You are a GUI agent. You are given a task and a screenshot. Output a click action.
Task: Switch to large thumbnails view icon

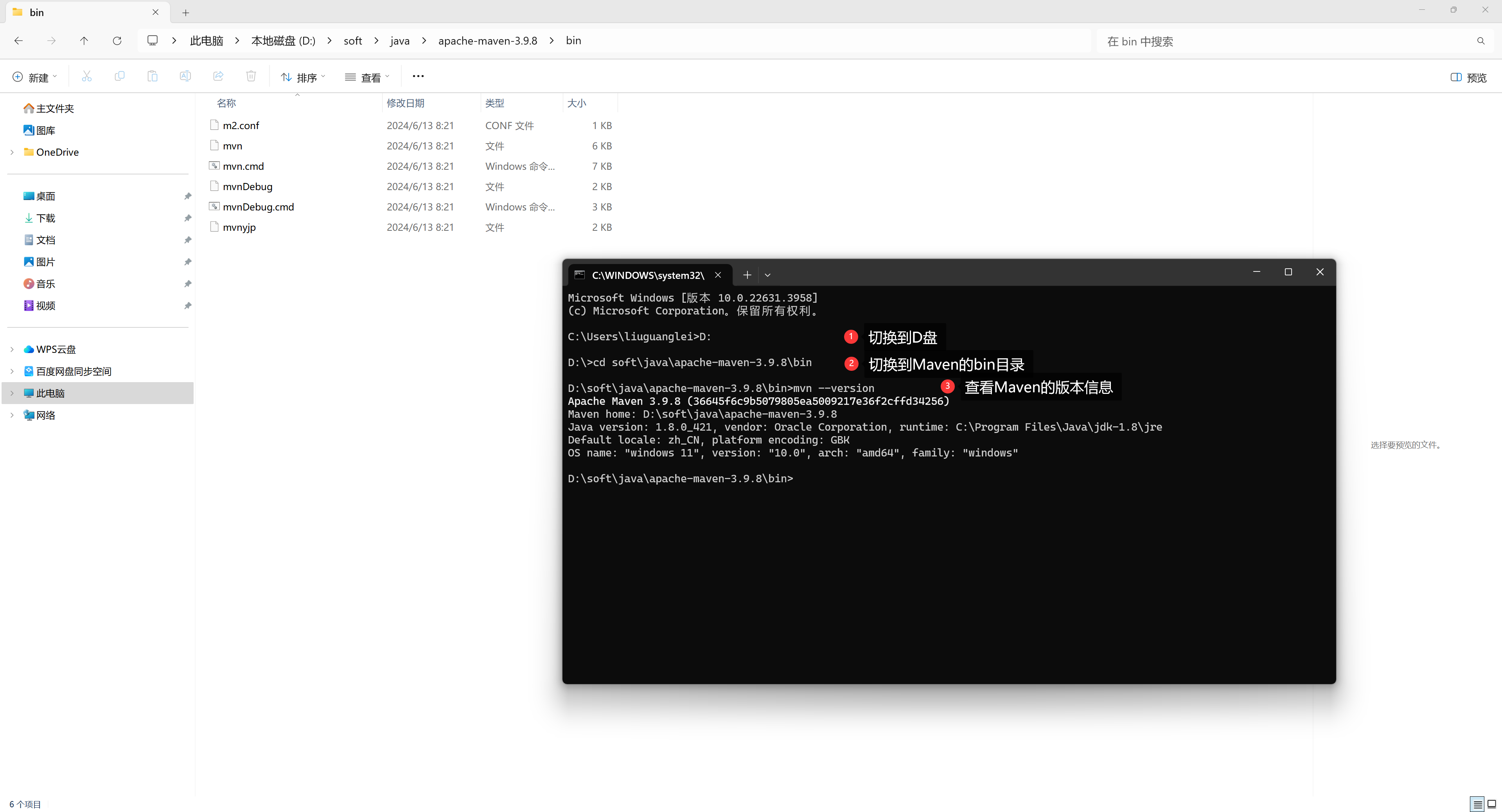click(x=1491, y=805)
